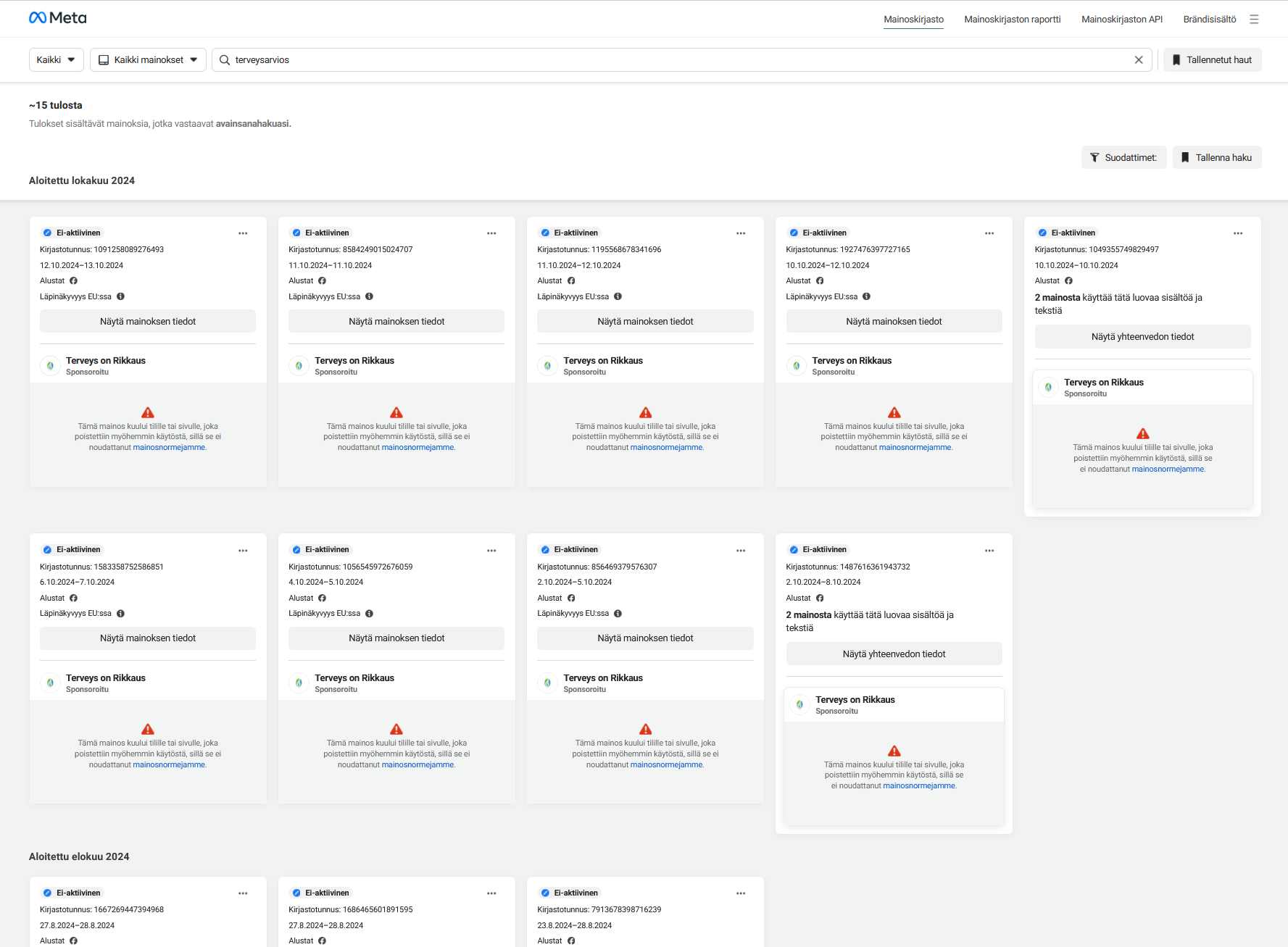The width and height of the screenshot is (1288, 947).
Task: Open the hamburger menu icon
Action: [x=1254, y=20]
